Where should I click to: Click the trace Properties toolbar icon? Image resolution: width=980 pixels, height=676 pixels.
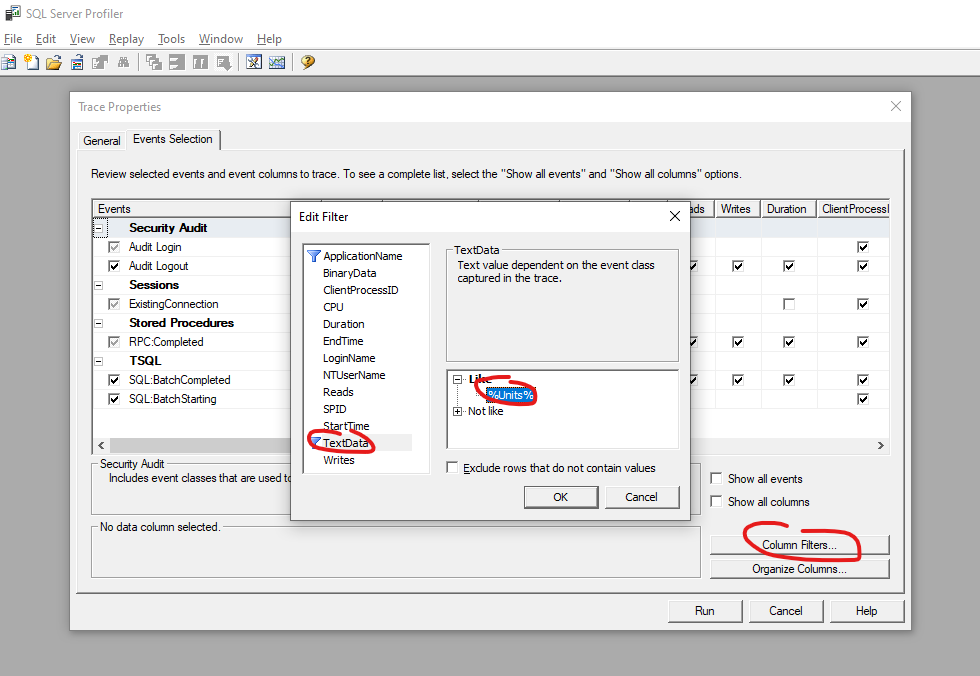tap(100, 62)
